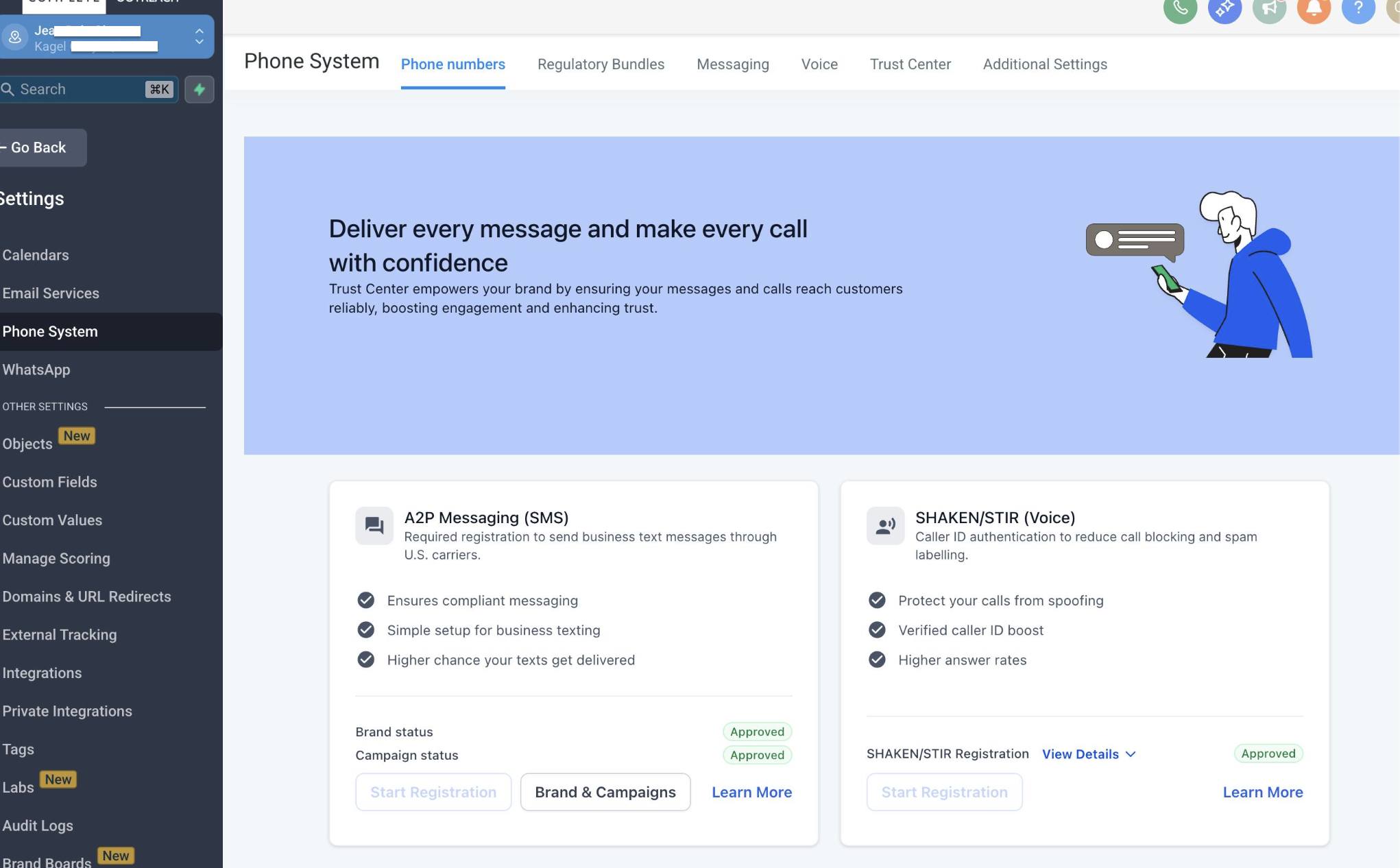Click the Brand & Campaigns button
This screenshot has width=1400, height=868.
click(x=605, y=792)
